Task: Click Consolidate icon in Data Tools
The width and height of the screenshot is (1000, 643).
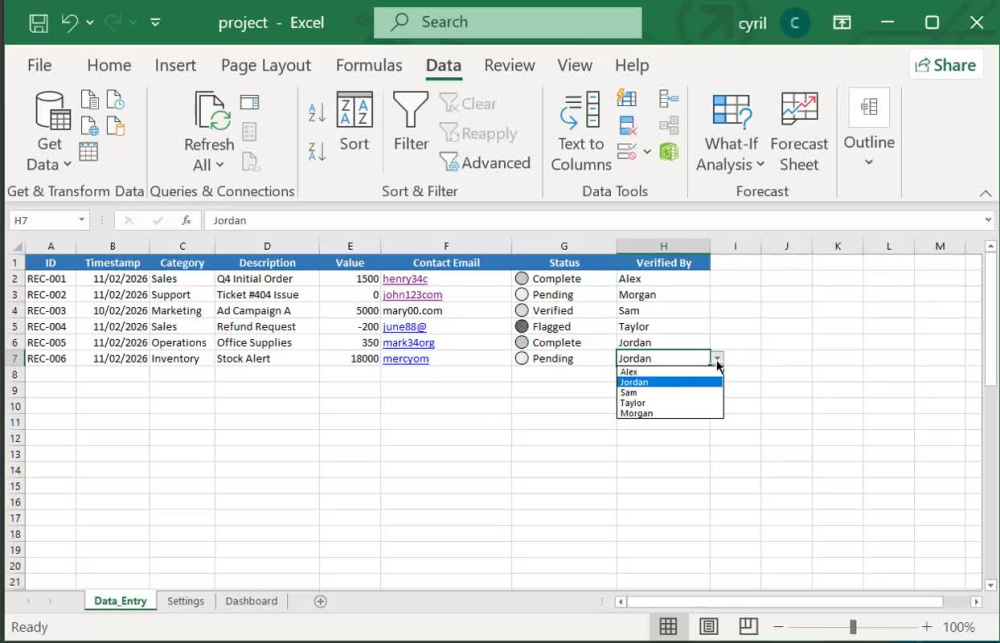Action: tap(668, 98)
